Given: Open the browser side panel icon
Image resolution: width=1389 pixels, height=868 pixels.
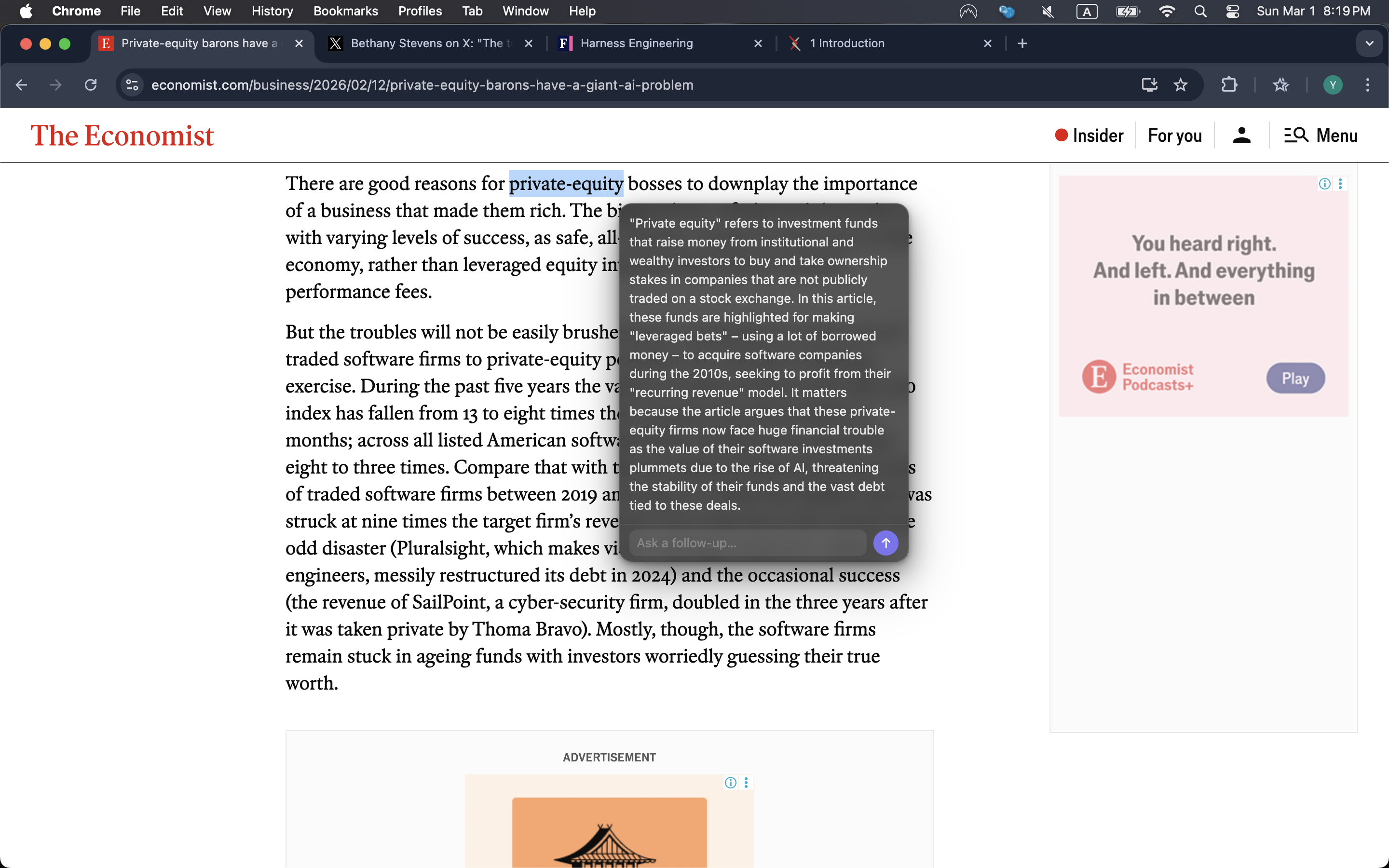Looking at the screenshot, I should [1281, 85].
